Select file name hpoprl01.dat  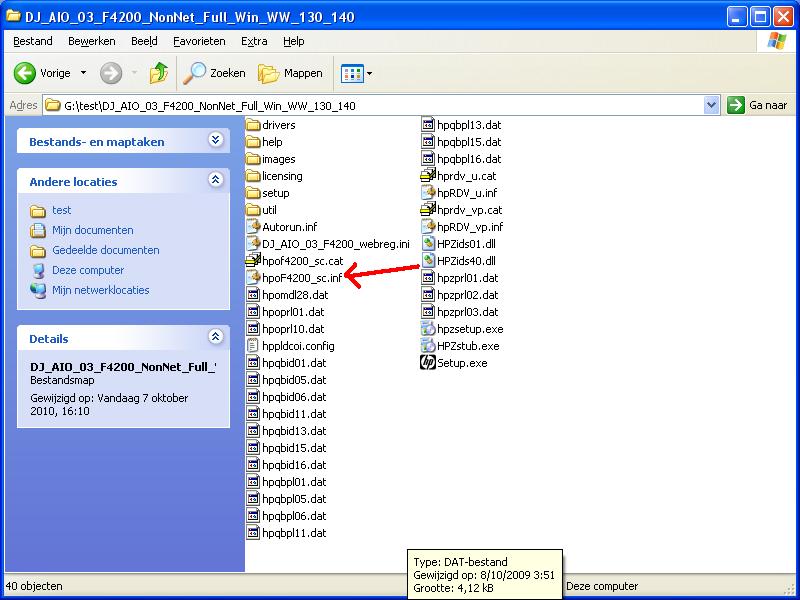point(293,312)
